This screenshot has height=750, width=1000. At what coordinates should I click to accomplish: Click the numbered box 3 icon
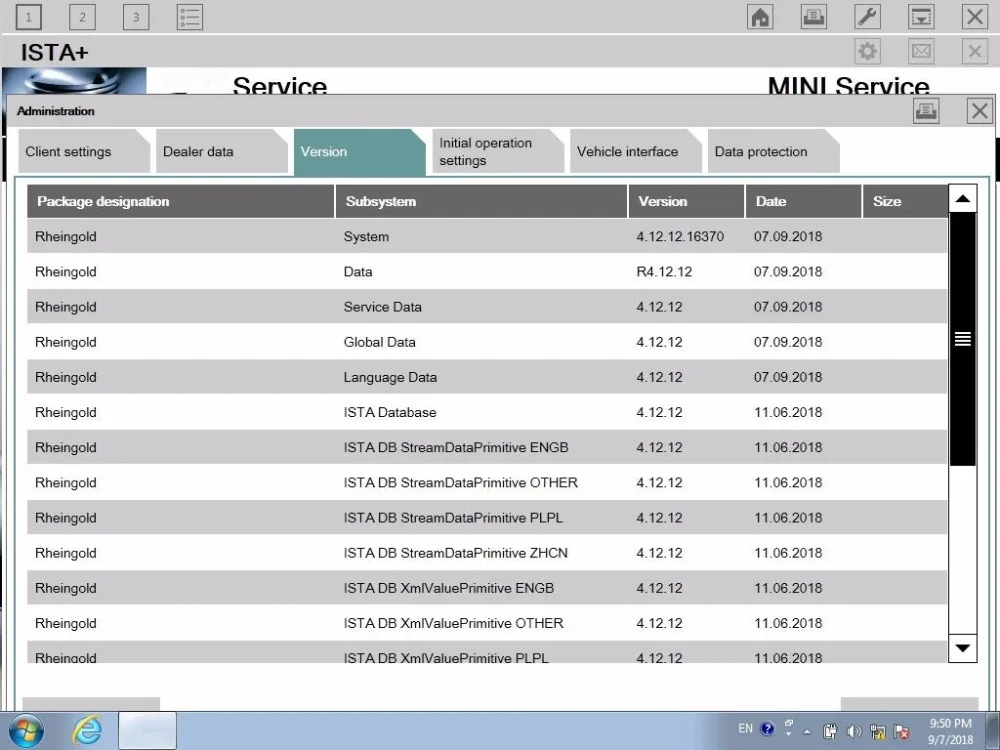(136, 17)
